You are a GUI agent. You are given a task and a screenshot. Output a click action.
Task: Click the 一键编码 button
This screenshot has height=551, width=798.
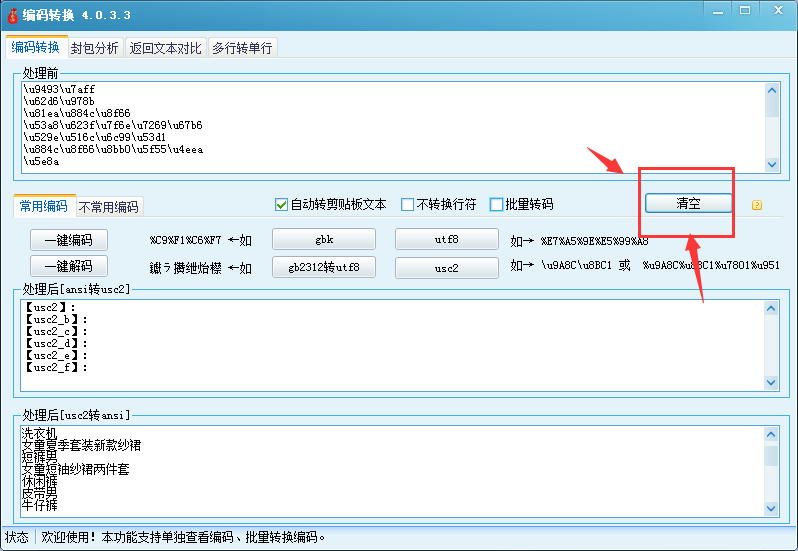(67, 240)
